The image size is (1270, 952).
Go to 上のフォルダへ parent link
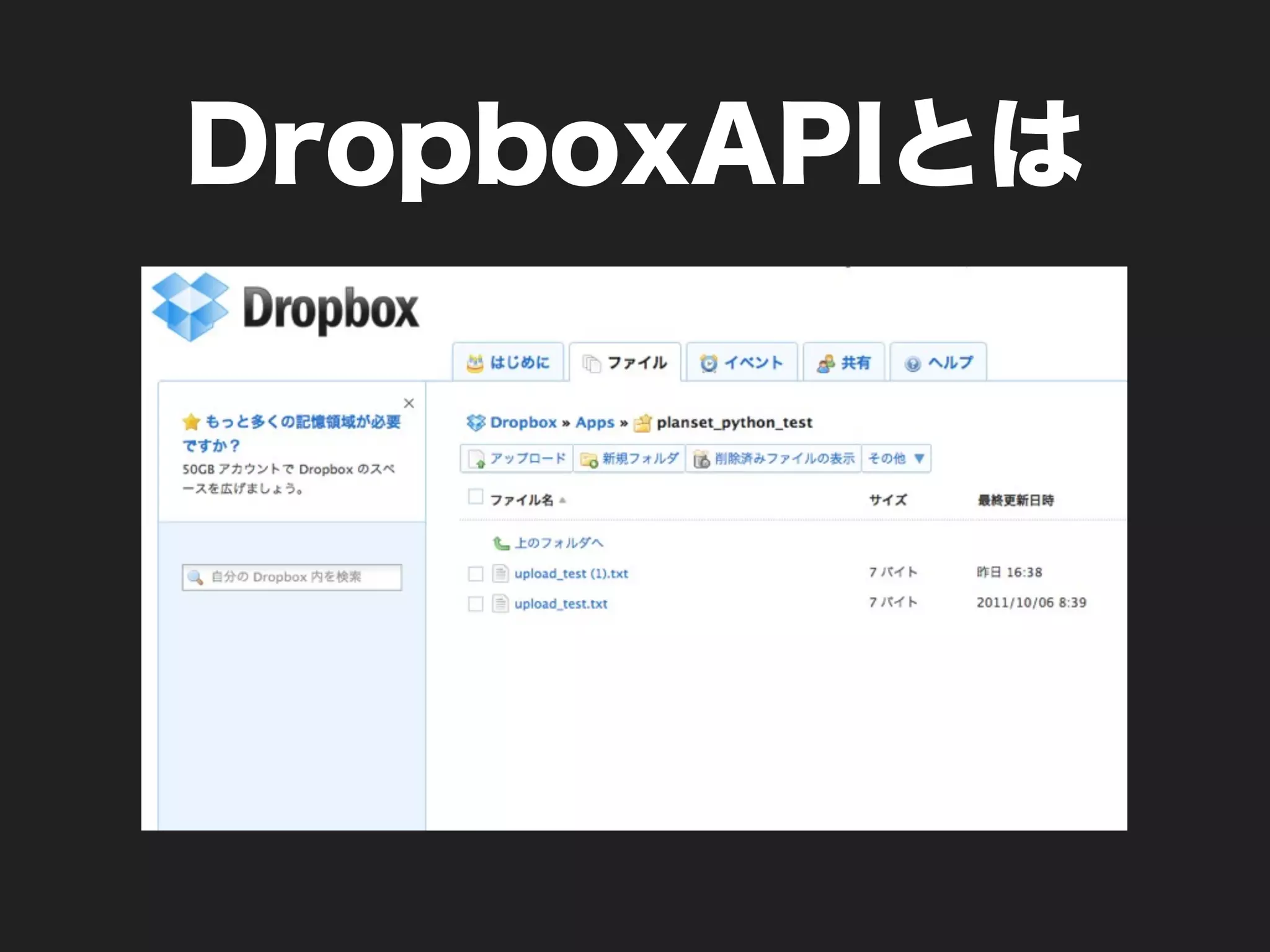[x=559, y=544]
